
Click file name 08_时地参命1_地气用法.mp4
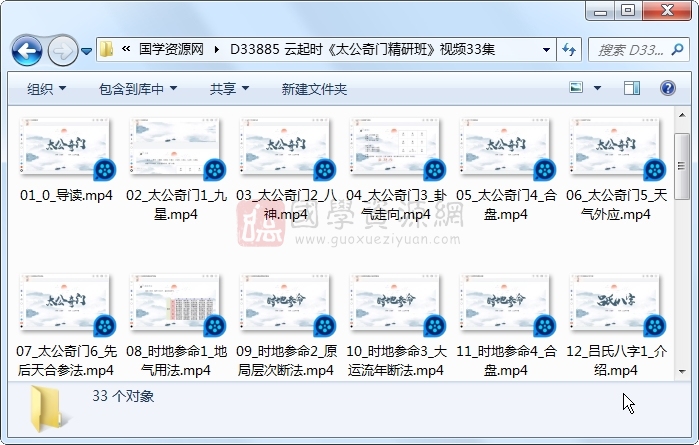(x=176, y=361)
